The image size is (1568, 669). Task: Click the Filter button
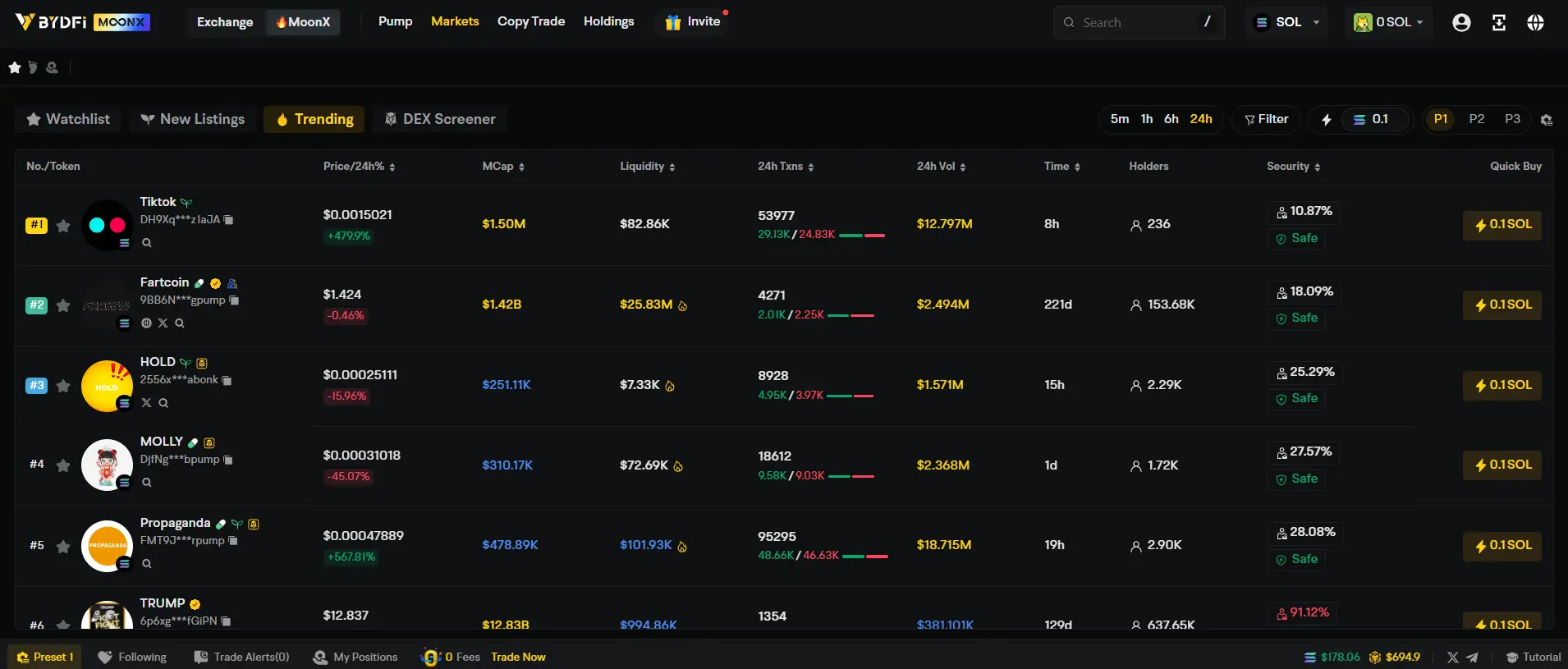[1266, 119]
